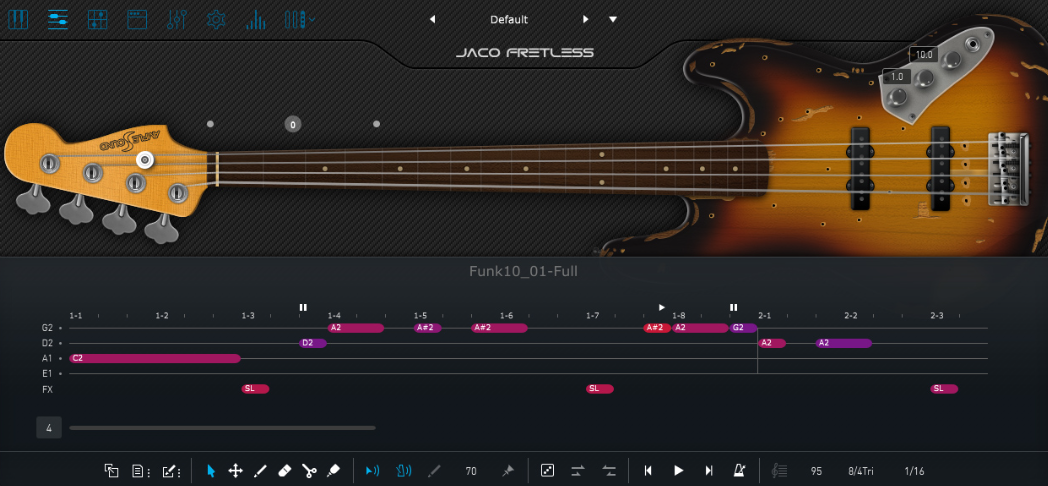This screenshot has height=486, width=1048.
Task: Click the velocity value 70
Action: click(x=471, y=471)
